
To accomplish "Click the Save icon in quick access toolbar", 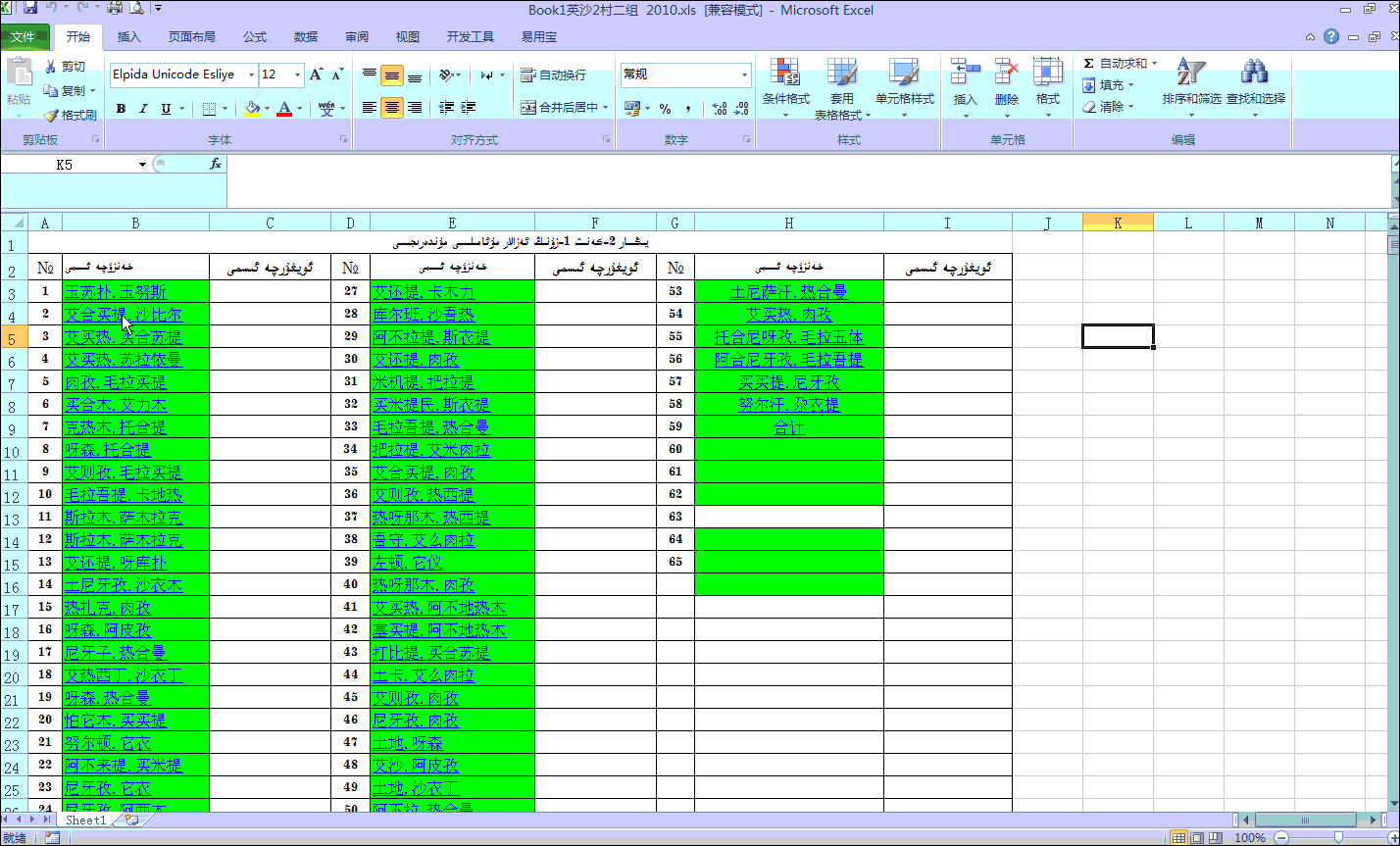I will (29, 8).
